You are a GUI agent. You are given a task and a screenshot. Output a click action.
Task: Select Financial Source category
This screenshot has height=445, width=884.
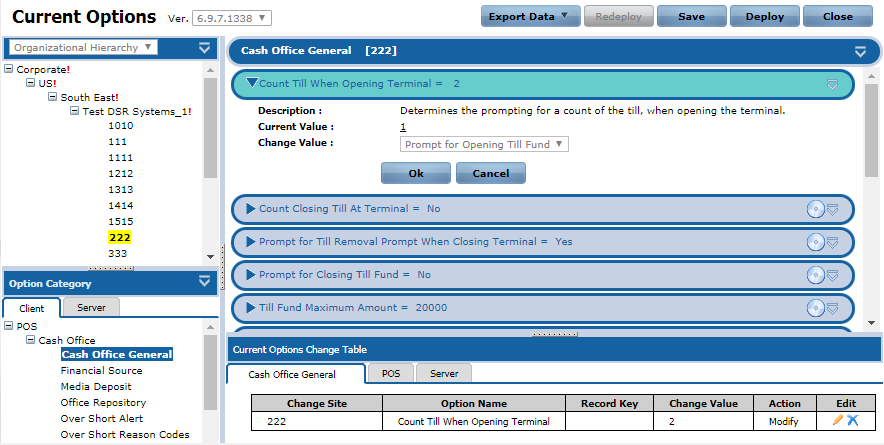point(101,371)
